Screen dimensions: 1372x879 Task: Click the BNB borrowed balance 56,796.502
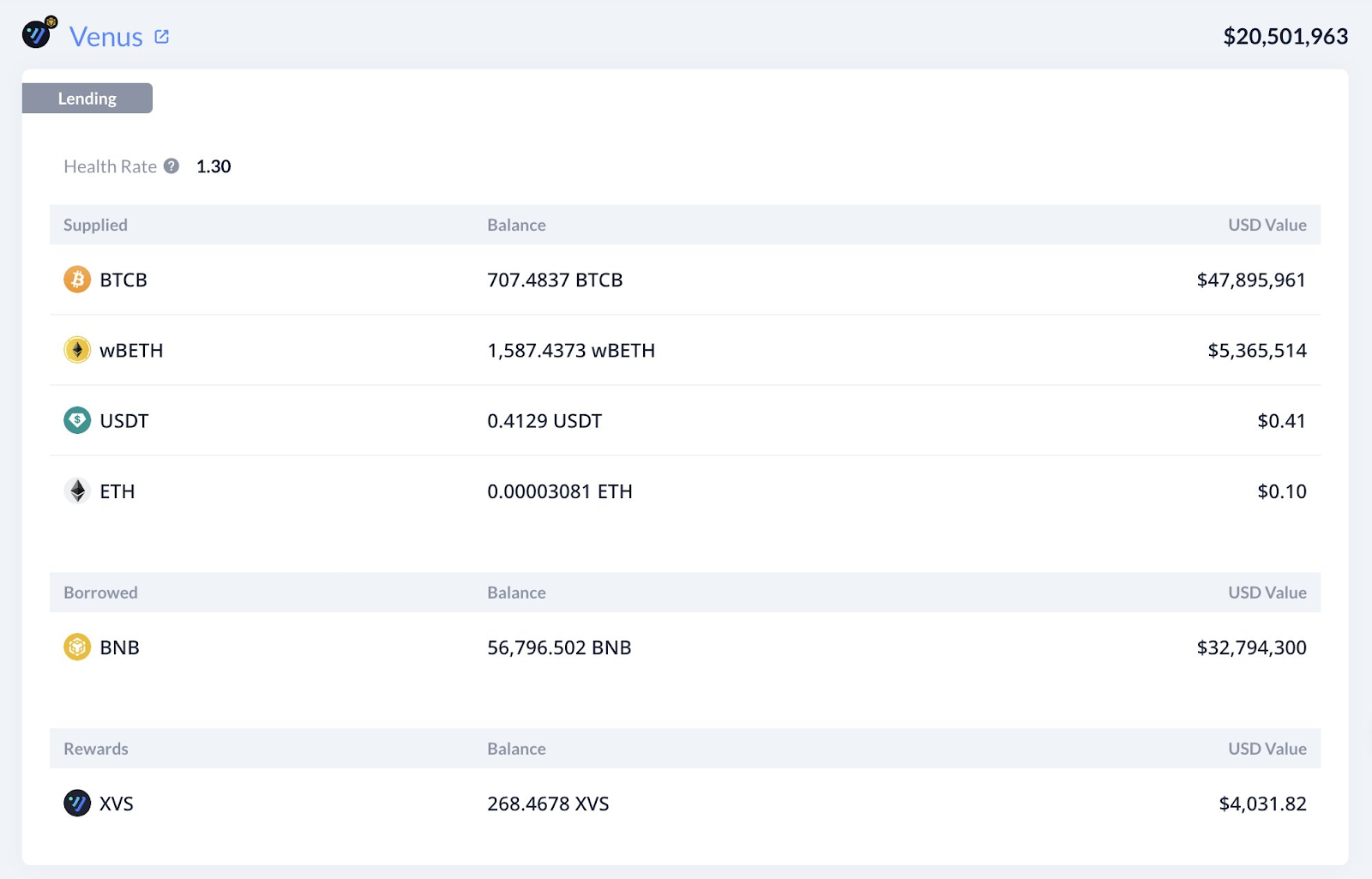(558, 647)
